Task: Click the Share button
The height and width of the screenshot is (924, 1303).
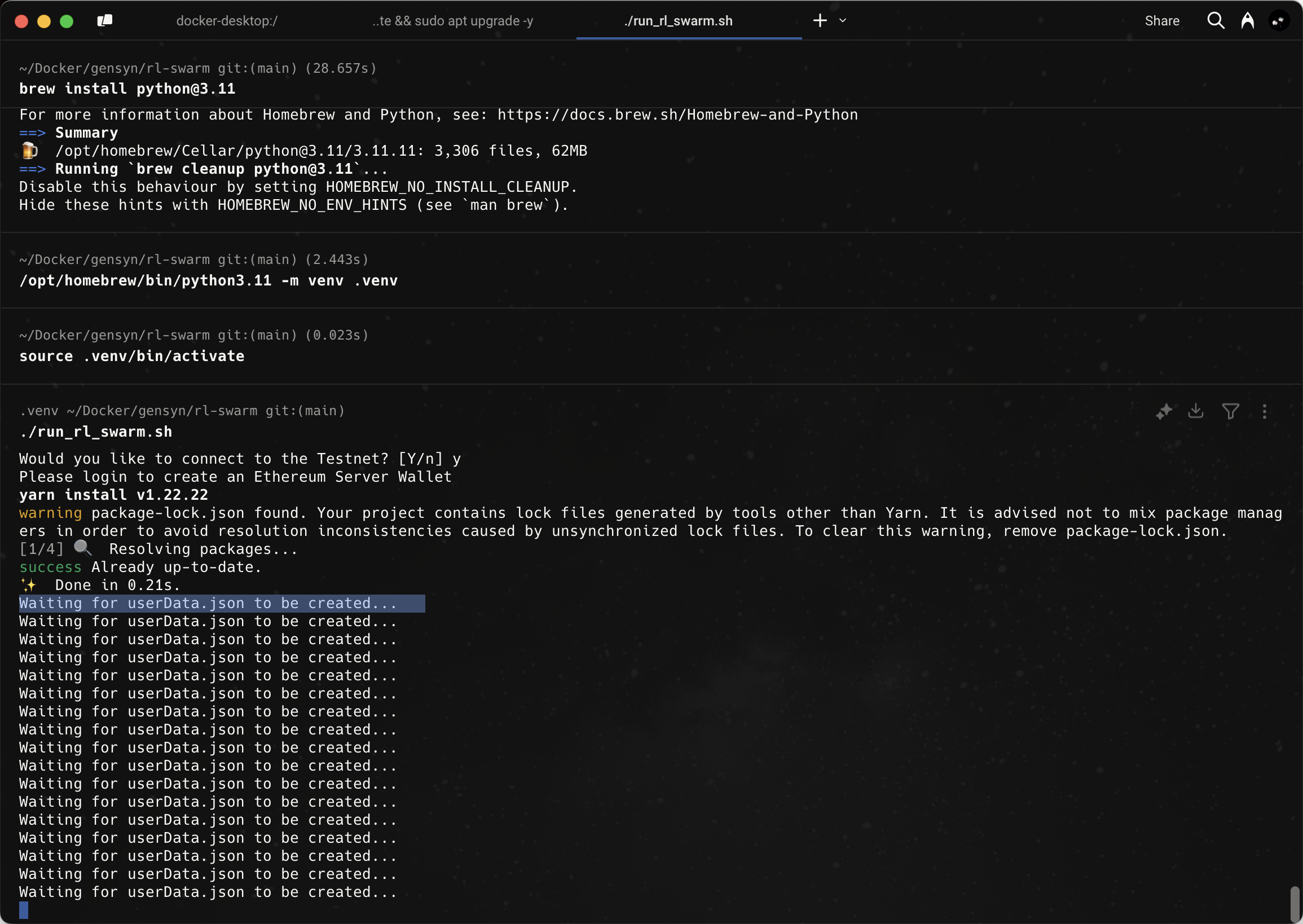Action: [1162, 21]
